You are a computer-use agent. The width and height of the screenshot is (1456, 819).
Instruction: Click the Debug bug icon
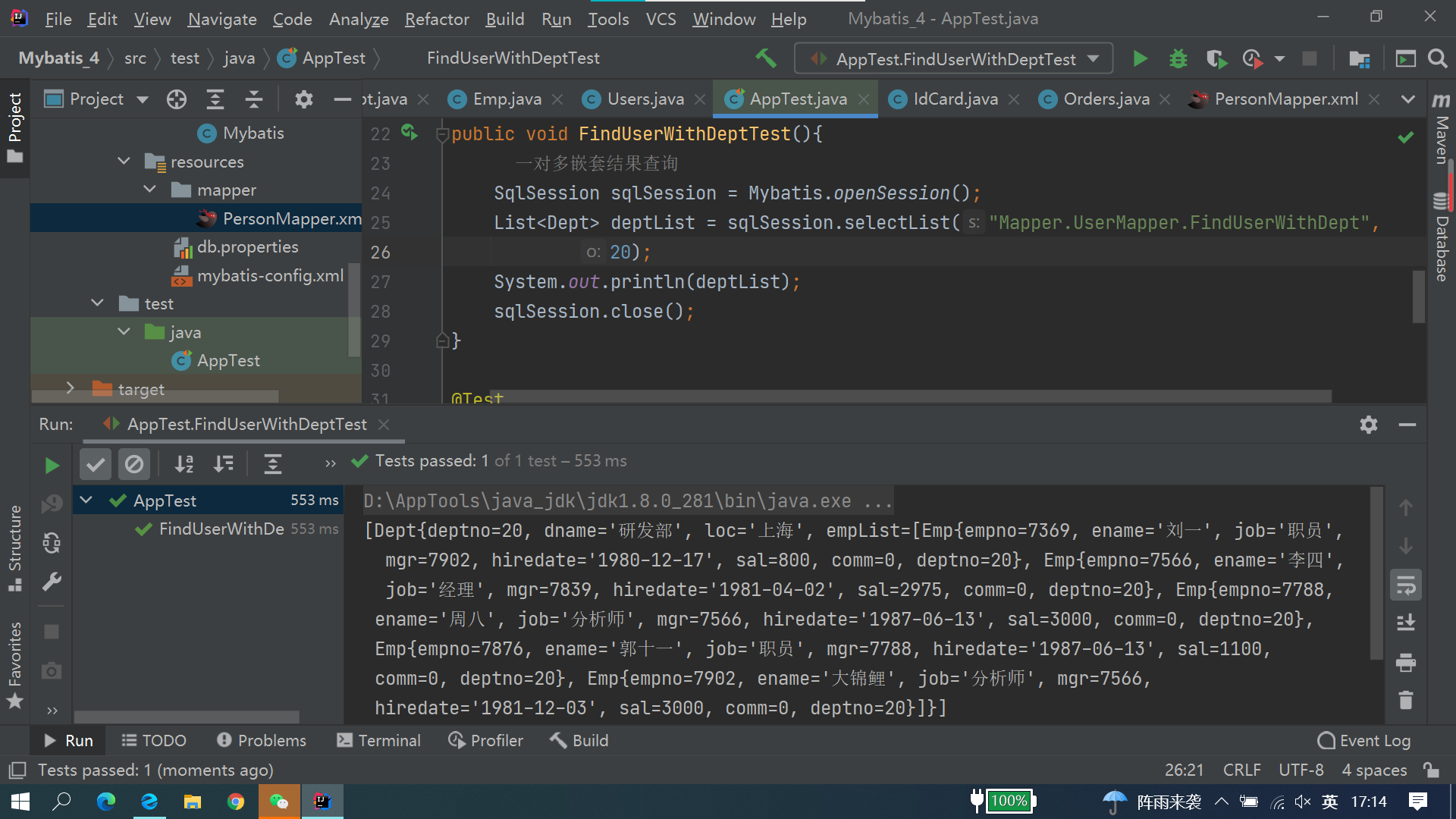point(1178,58)
